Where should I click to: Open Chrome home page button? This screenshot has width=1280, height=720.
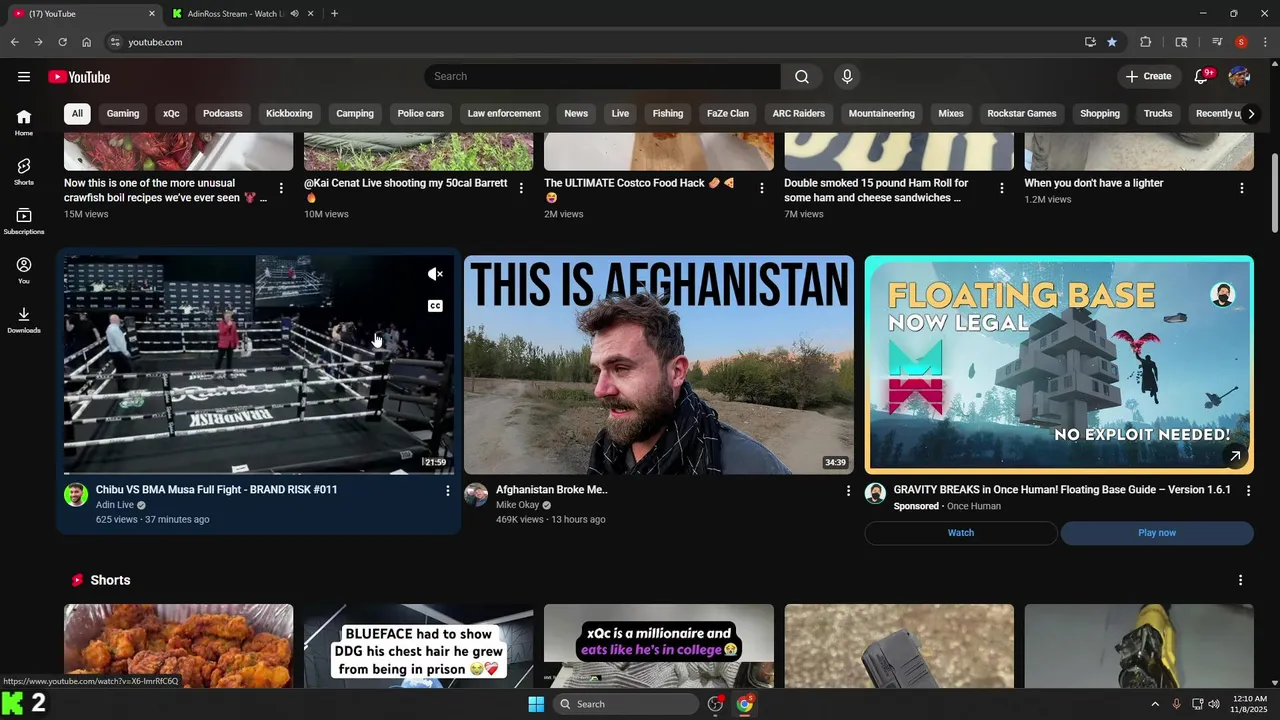(x=86, y=42)
